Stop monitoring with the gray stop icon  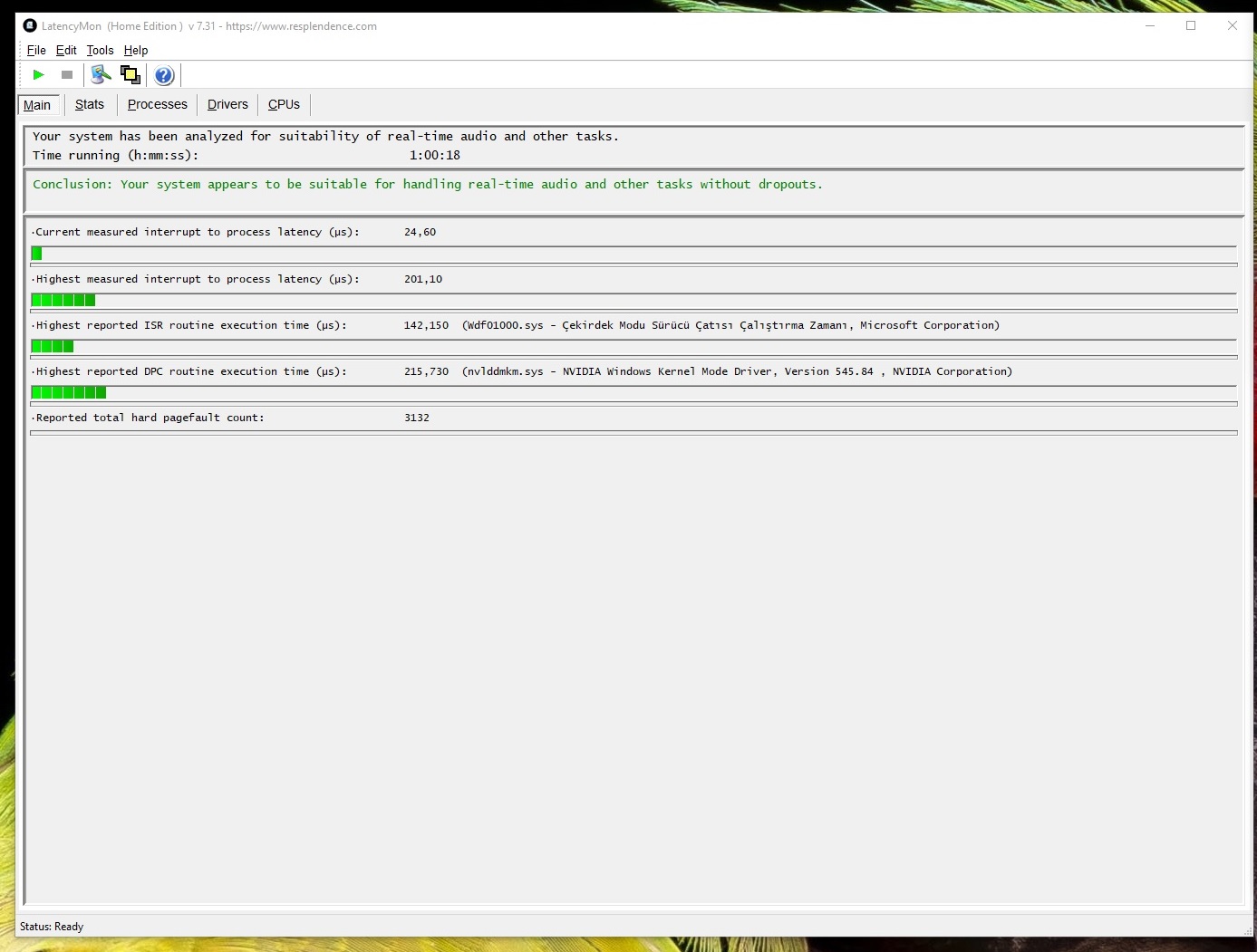point(67,75)
